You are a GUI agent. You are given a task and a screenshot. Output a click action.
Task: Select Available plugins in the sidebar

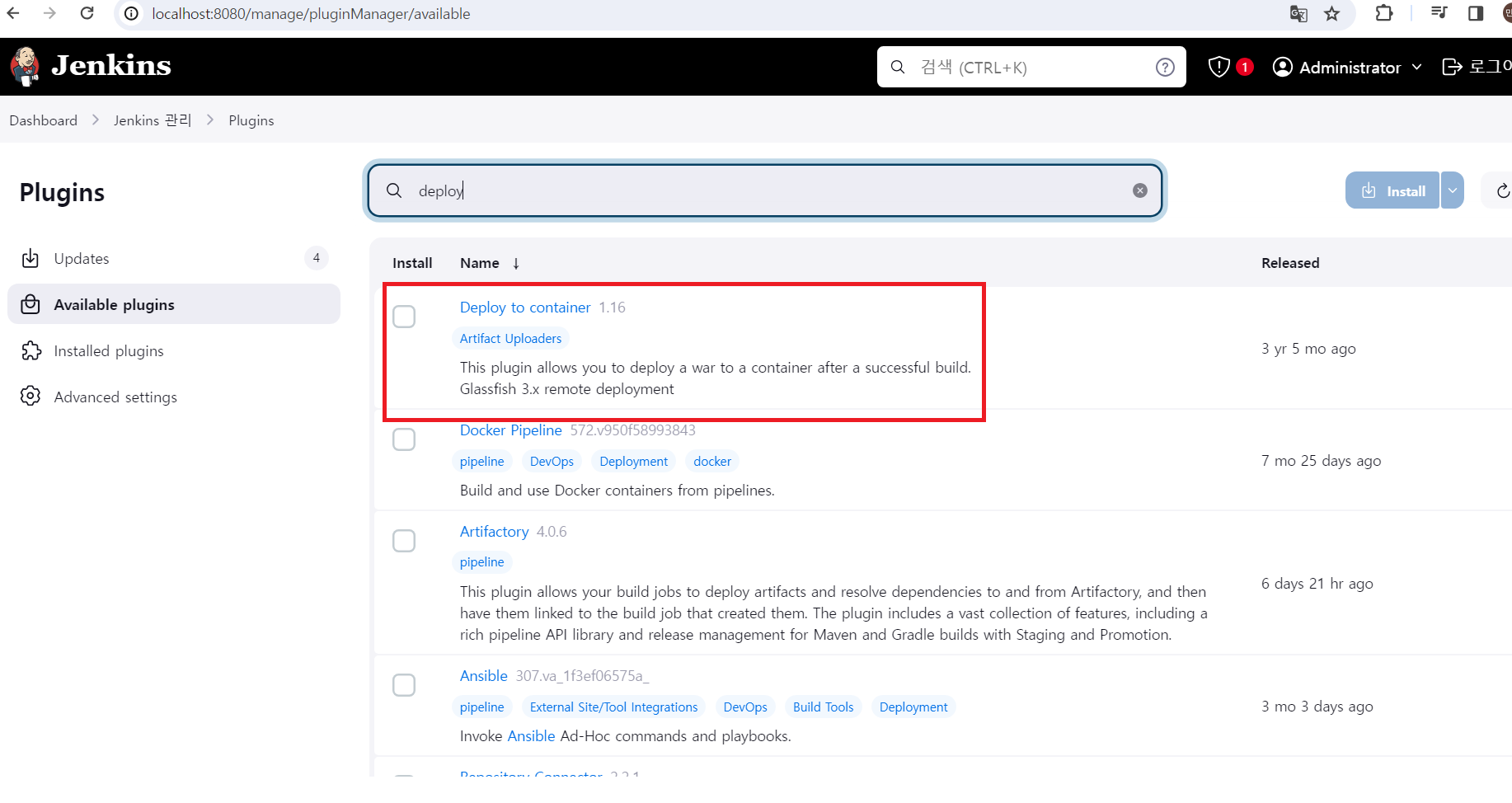point(174,304)
